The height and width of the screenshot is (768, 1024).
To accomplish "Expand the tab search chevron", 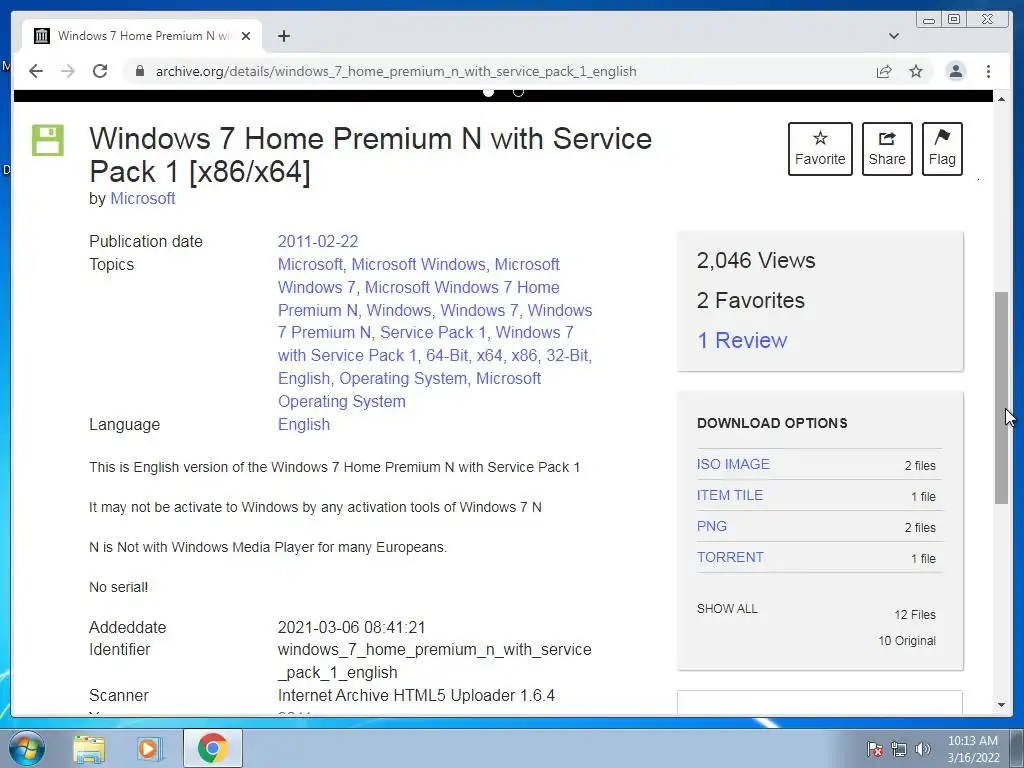I will (x=893, y=36).
